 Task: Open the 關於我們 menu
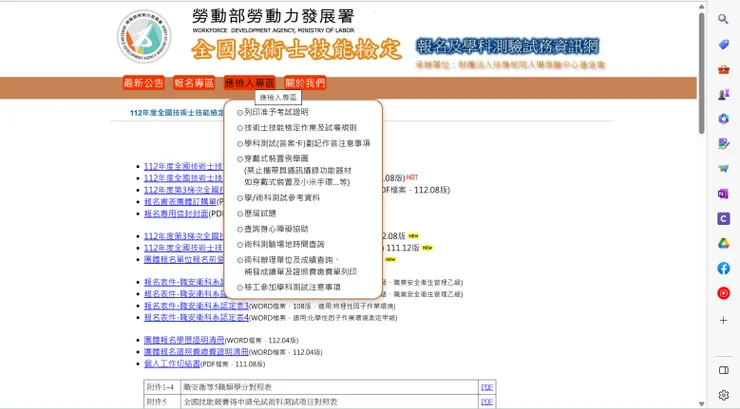(305, 83)
